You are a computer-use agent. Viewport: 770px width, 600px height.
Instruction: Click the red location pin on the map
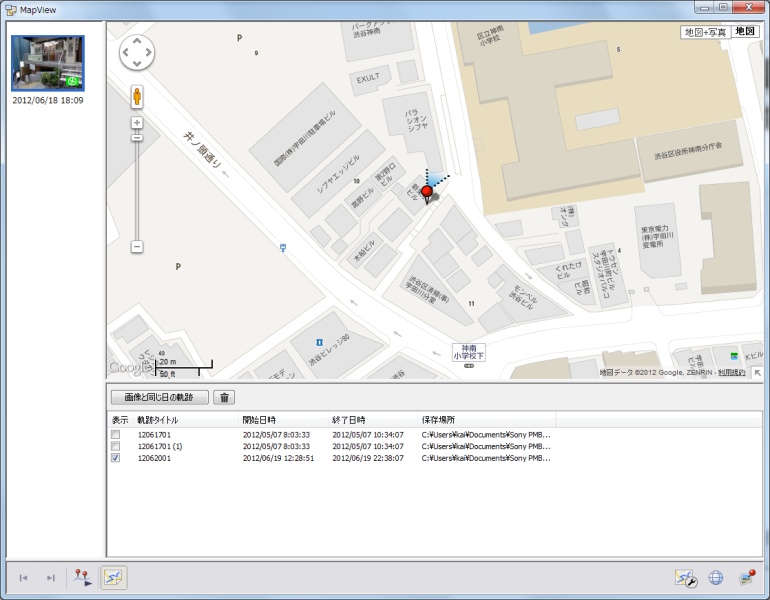(x=427, y=193)
